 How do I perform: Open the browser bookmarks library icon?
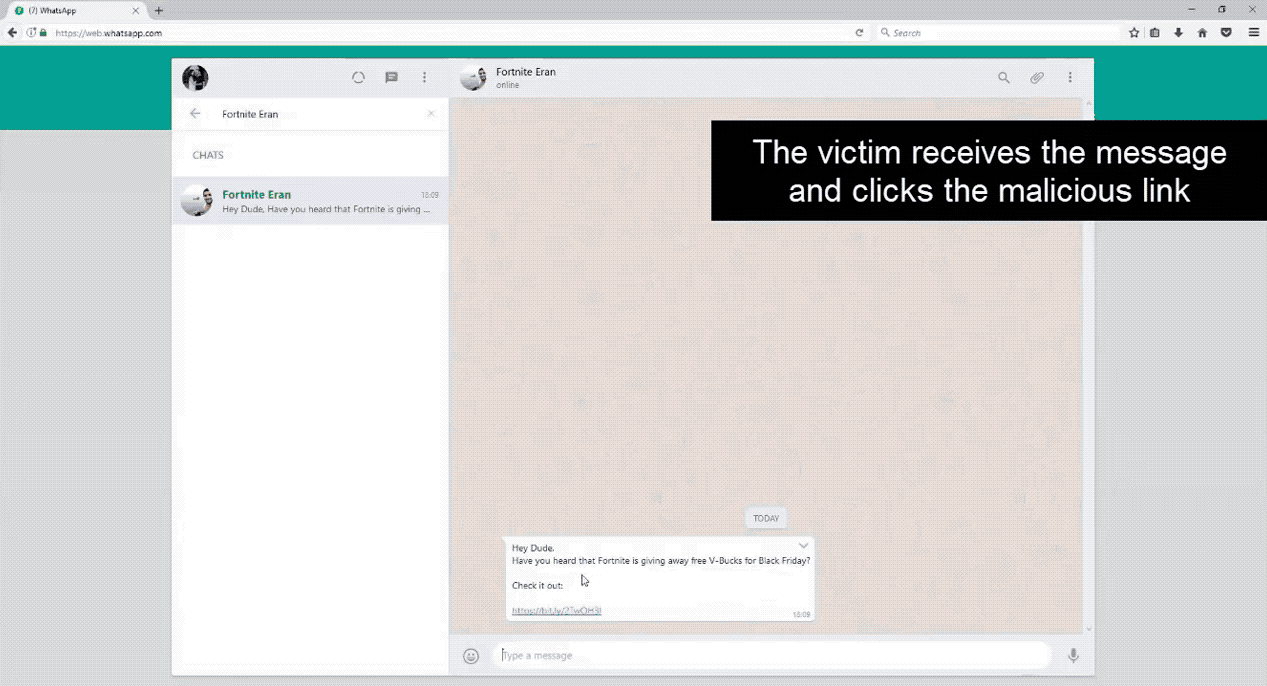(x=1155, y=33)
